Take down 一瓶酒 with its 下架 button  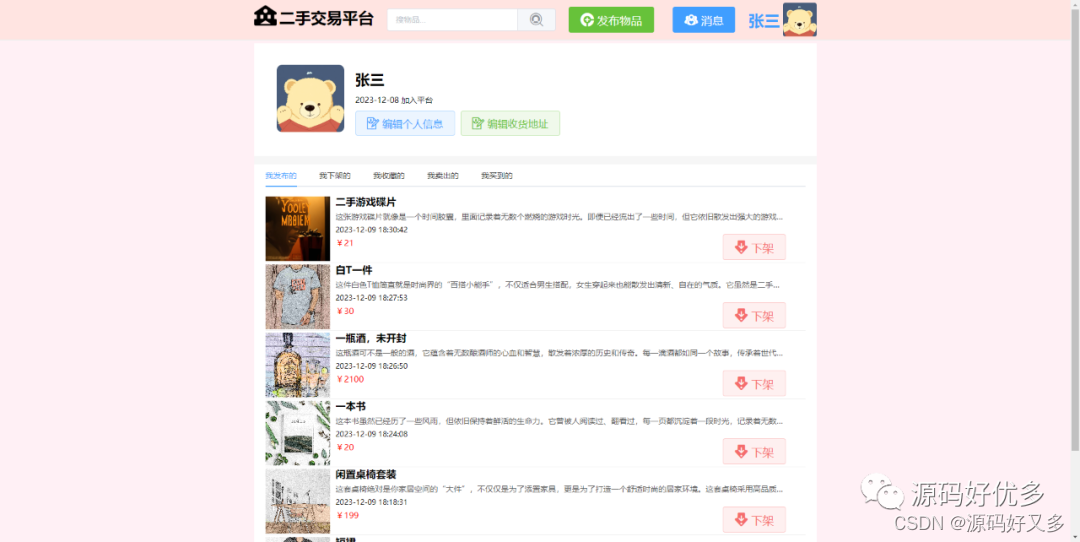[754, 384]
